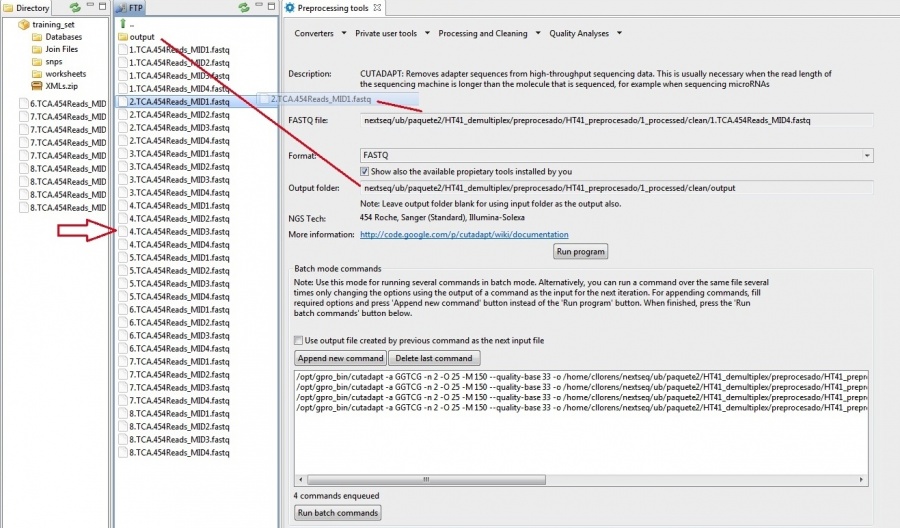Click the FTP panel refresh icon
Viewport: 900px width, 528px height.
[x=243, y=8]
